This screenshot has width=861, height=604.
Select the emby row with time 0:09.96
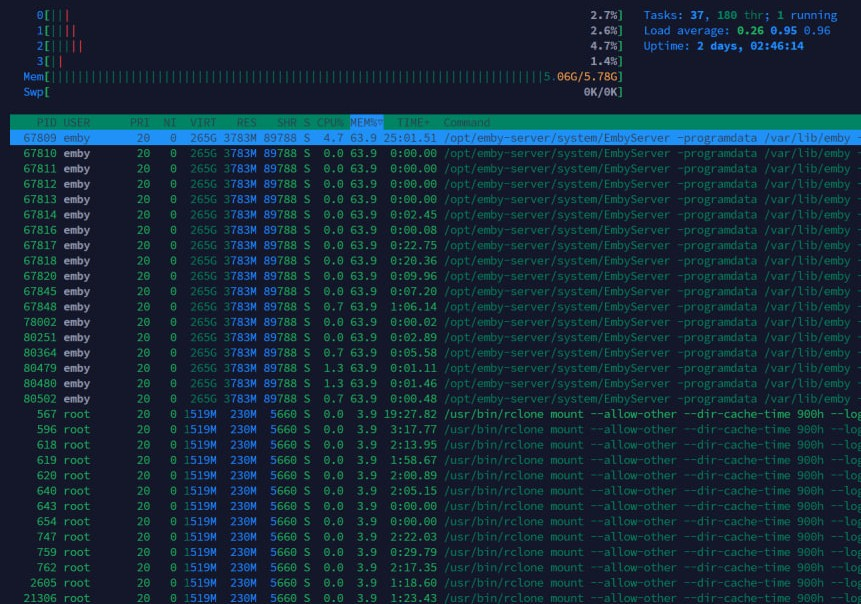435,276
